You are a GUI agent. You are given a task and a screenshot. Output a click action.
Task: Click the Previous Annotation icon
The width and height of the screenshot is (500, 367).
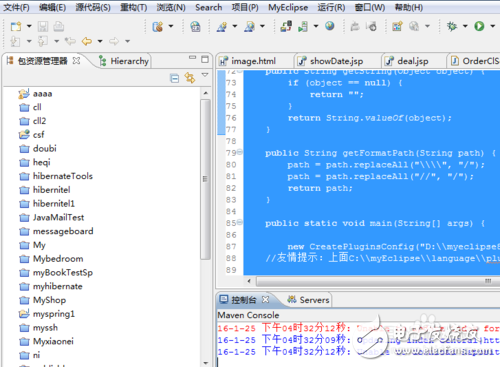click(x=43, y=41)
